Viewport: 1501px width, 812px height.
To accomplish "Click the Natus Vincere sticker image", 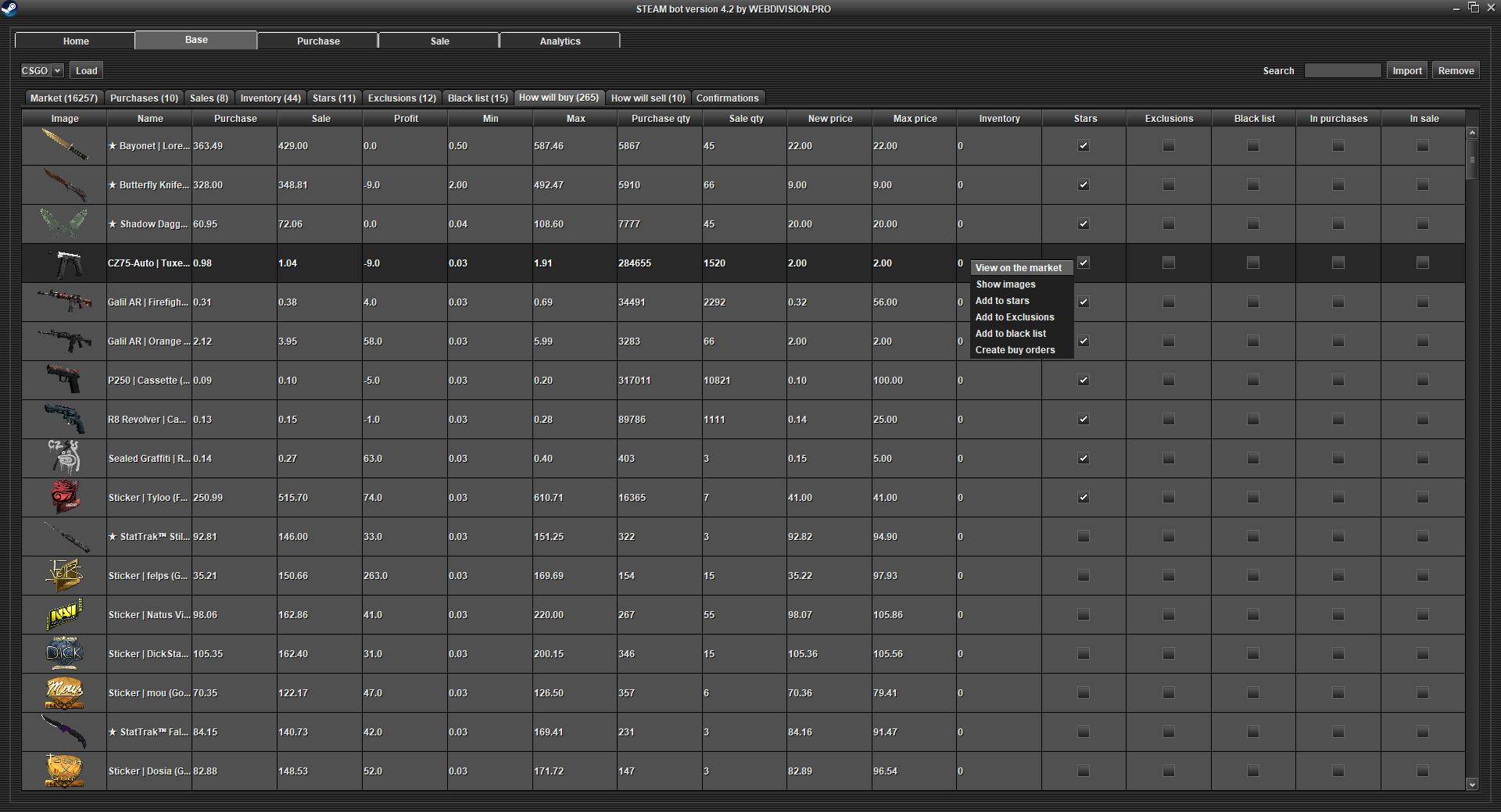I will [64, 614].
